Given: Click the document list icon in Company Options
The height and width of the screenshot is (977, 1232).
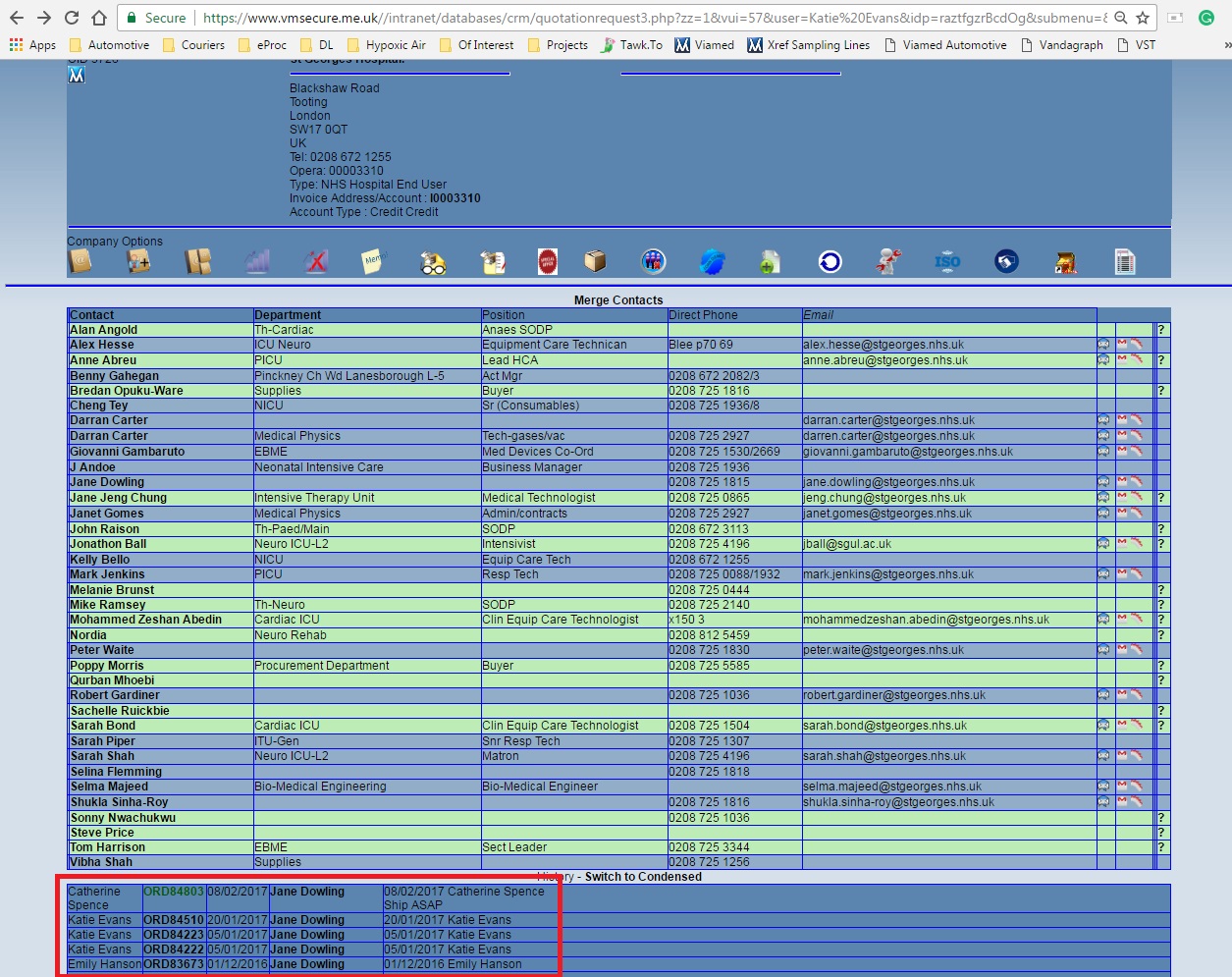Looking at the screenshot, I should tap(1125, 261).
